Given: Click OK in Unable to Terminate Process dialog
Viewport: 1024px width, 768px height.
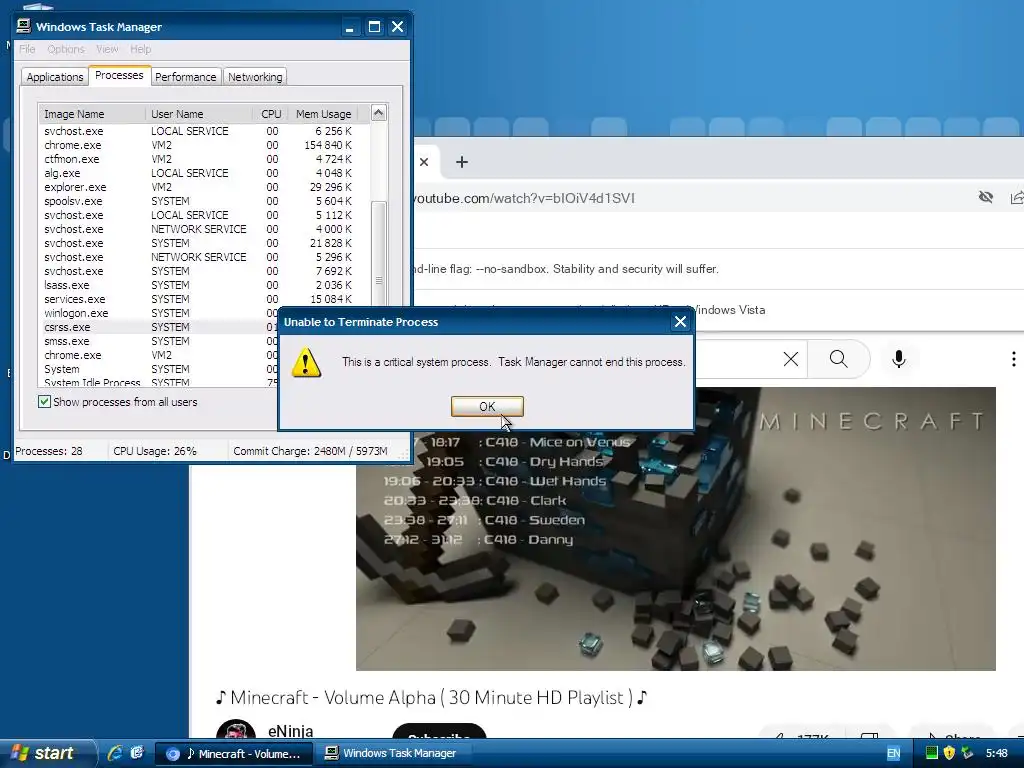Looking at the screenshot, I should pos(487,406).
